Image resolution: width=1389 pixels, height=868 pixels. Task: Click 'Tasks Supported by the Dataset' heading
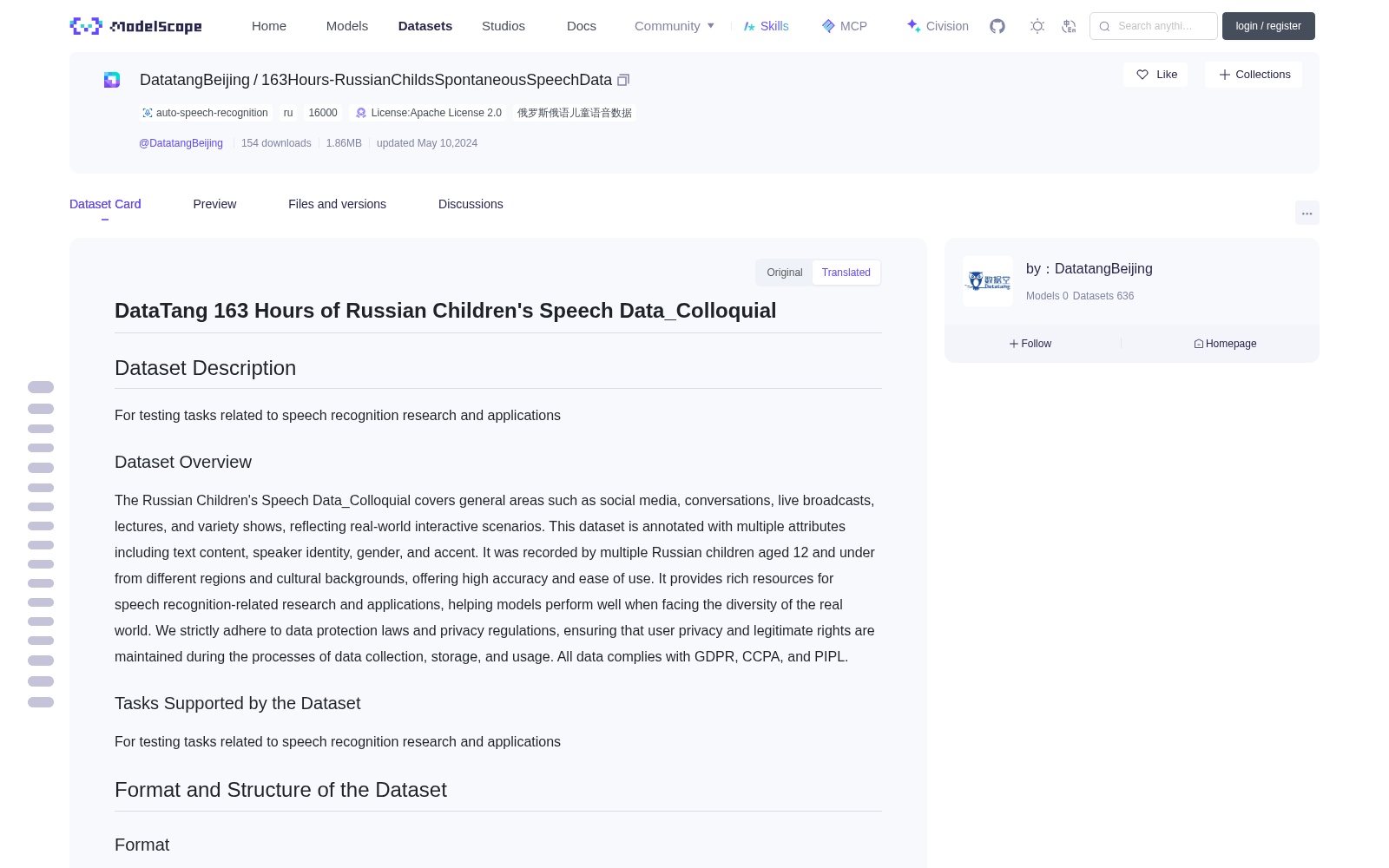pos(237,704)
